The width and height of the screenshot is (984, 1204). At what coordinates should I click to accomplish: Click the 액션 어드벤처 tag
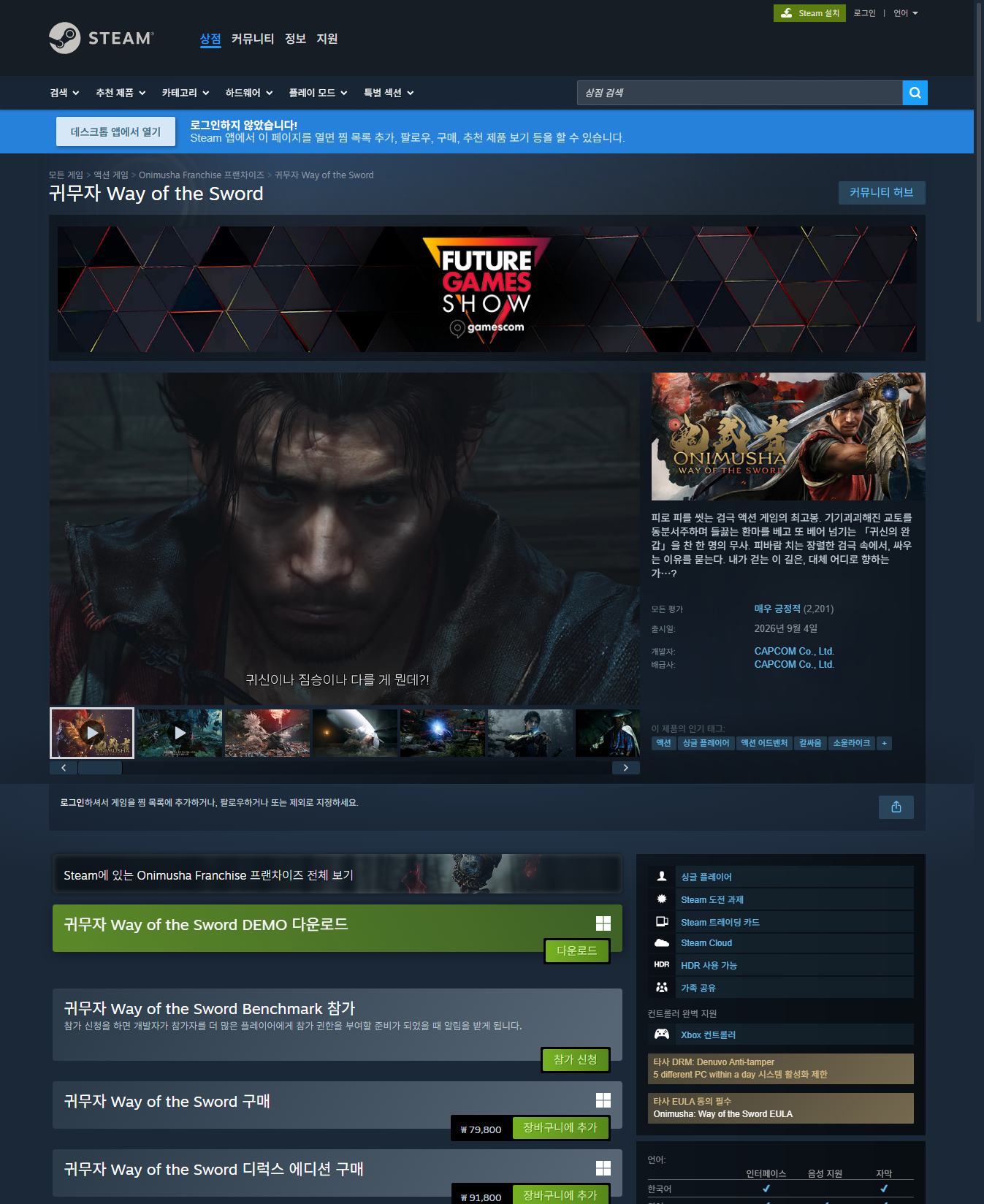[764, 743]
